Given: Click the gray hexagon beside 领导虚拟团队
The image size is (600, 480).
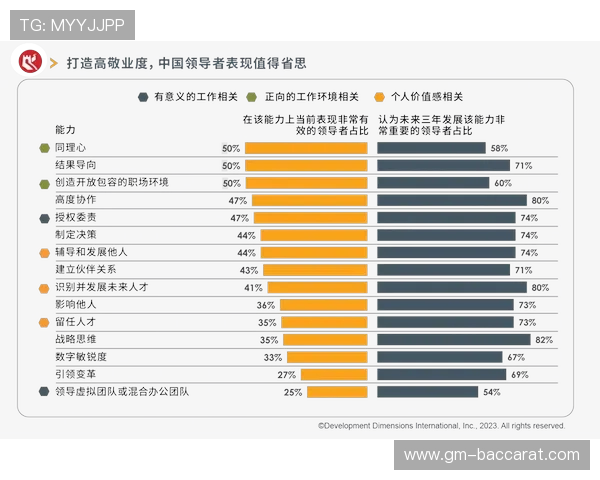Looking at the screenshot, I should 44,391.
